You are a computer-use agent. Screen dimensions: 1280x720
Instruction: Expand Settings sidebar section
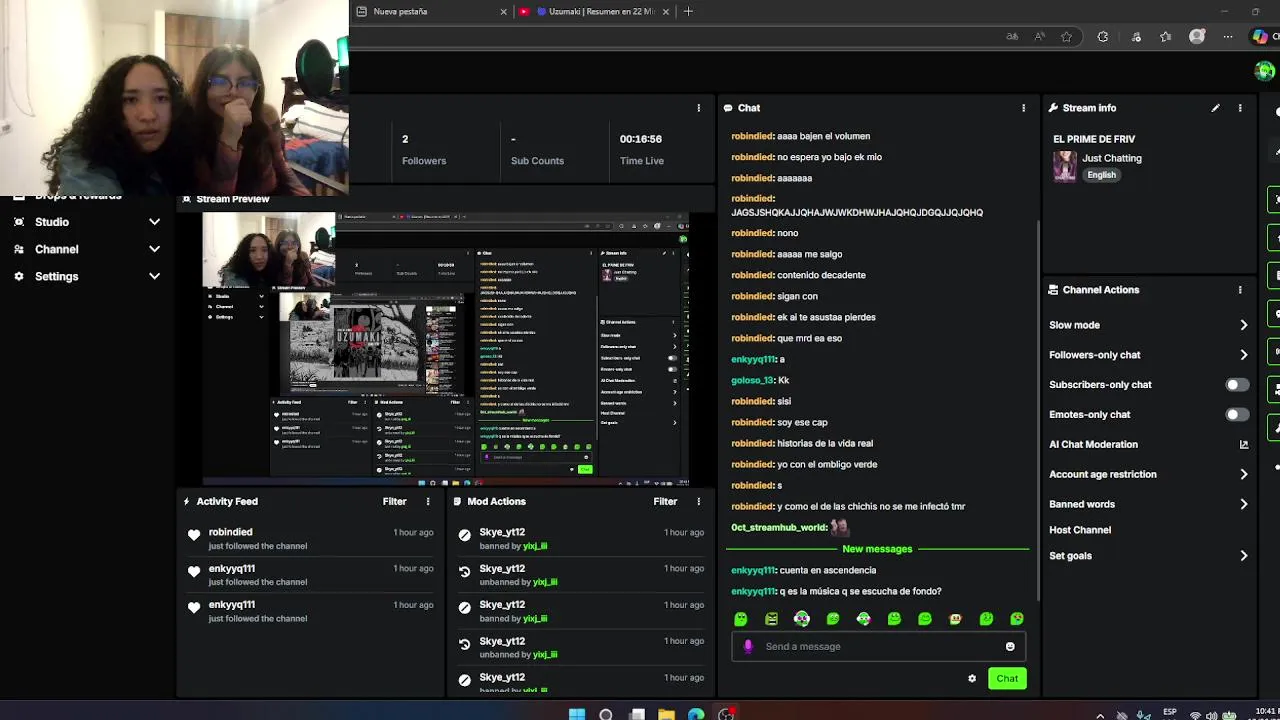point(154,276)
